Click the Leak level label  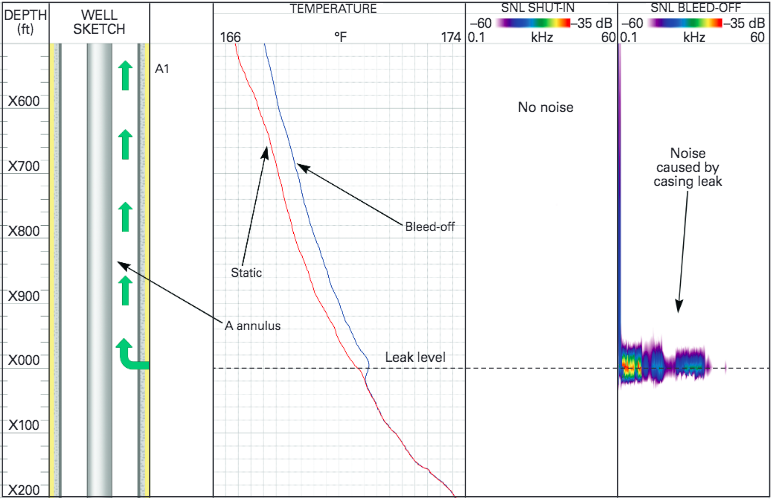pyautogui.click(x=415, y=357)
